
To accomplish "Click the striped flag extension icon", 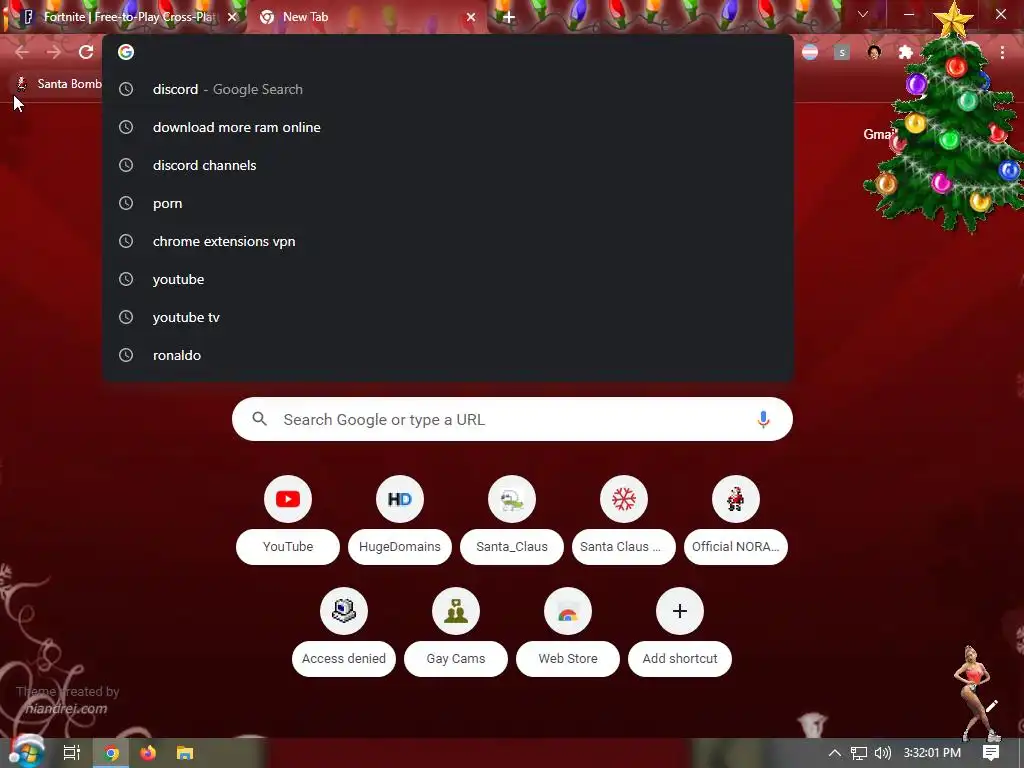I will click(x=810, y=52).
